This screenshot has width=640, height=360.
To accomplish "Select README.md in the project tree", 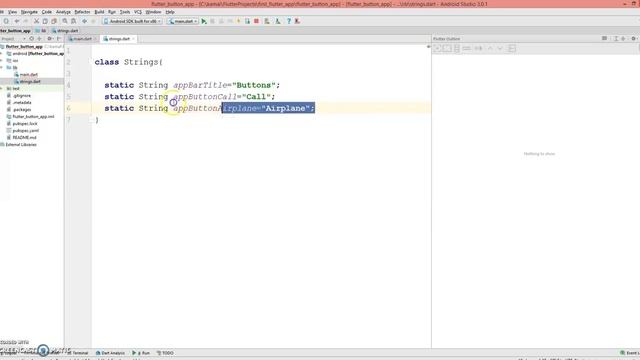I will click(x=24, y=138).
